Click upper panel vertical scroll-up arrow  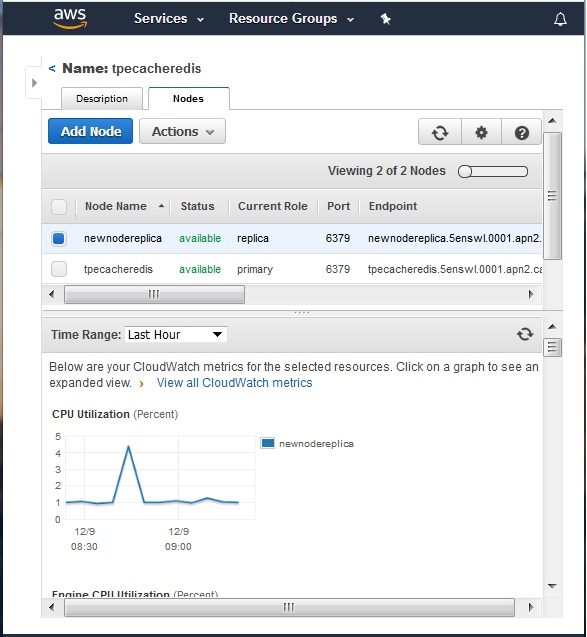552,121
